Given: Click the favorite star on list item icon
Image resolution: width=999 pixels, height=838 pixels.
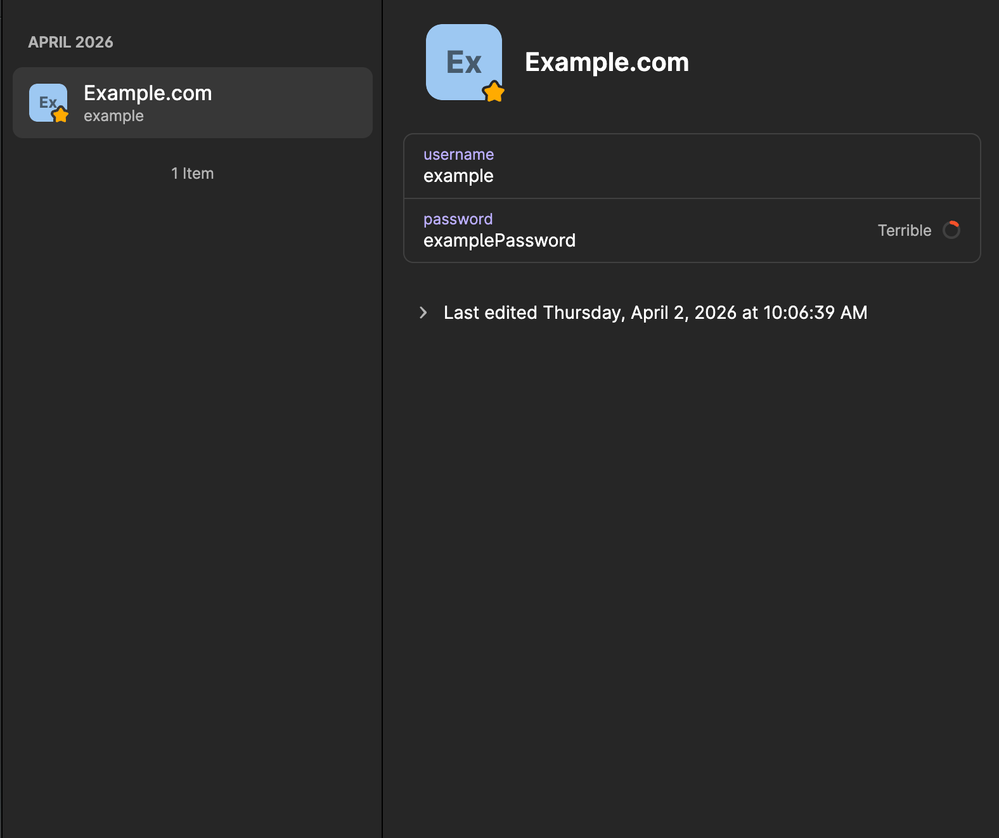Looking at the screenshot, I should [60, 115].
